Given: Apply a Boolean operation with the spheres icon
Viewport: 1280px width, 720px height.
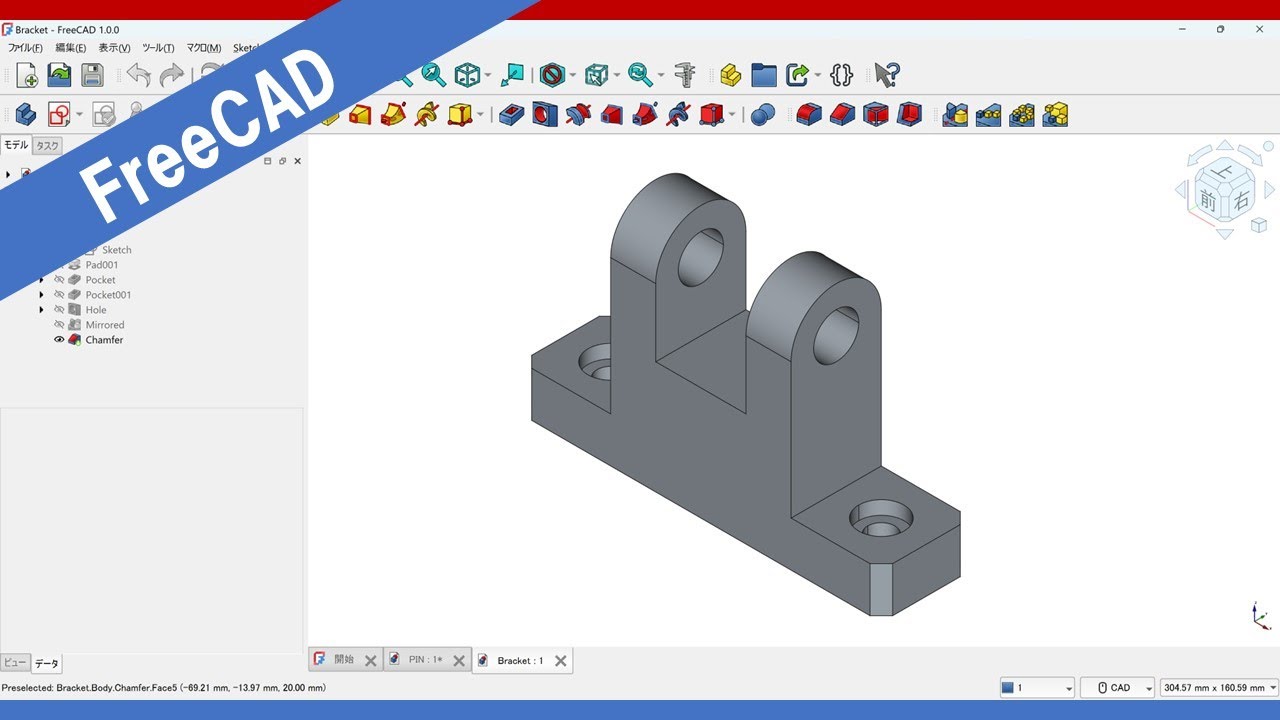Looking at the screenshot, I should click(763, 114).
